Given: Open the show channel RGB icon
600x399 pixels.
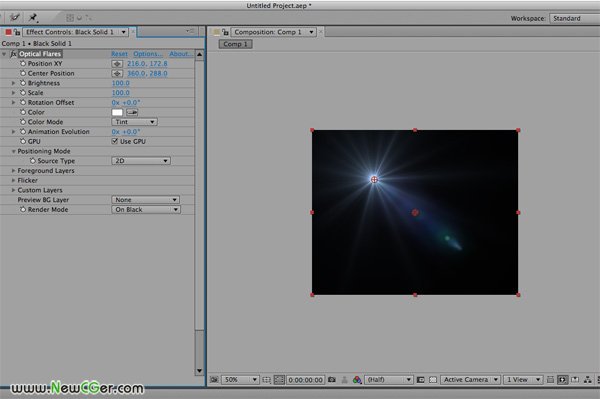Looking at the screenshot, I should coord(357,379).
